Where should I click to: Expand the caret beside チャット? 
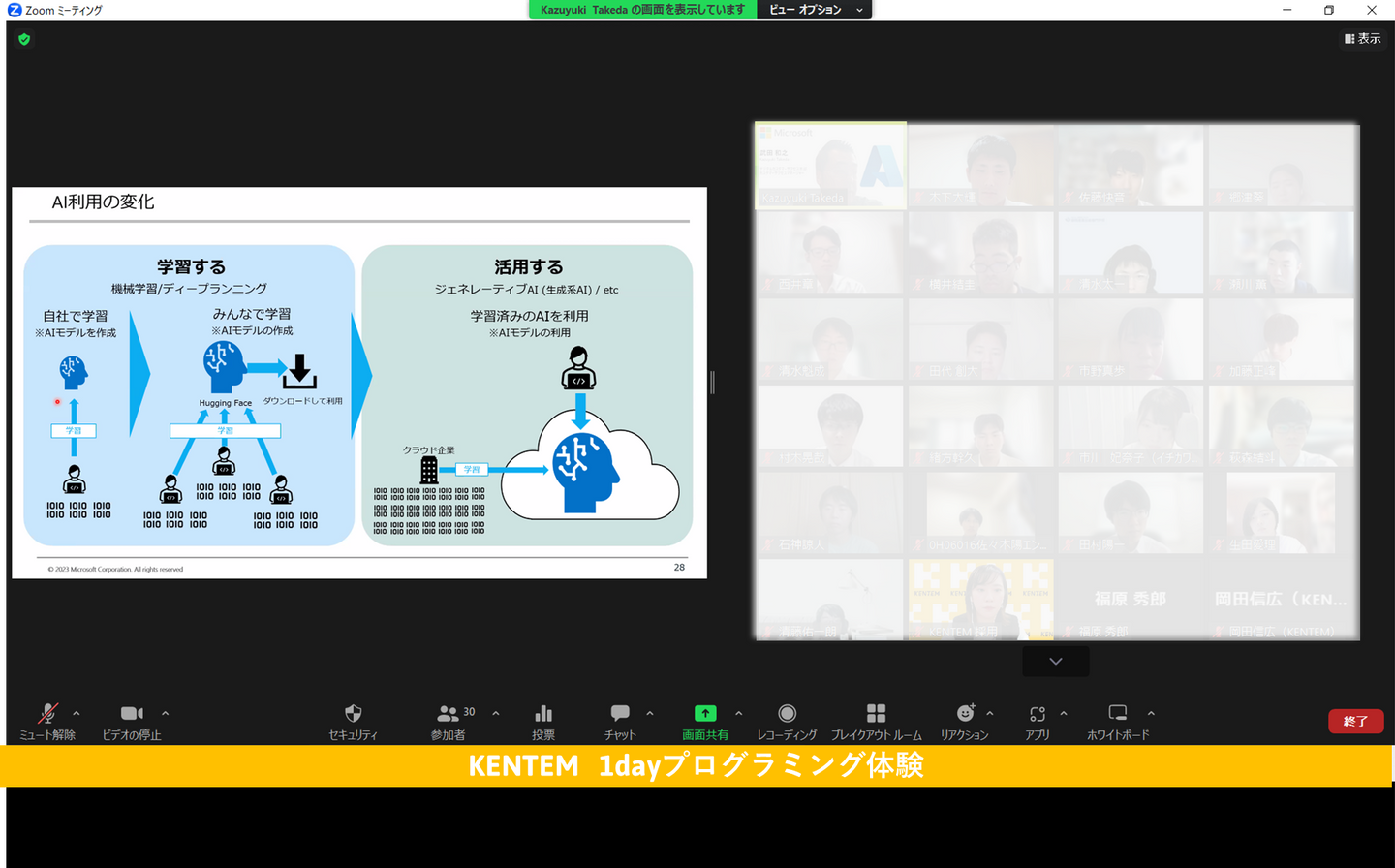click(650, 714)
